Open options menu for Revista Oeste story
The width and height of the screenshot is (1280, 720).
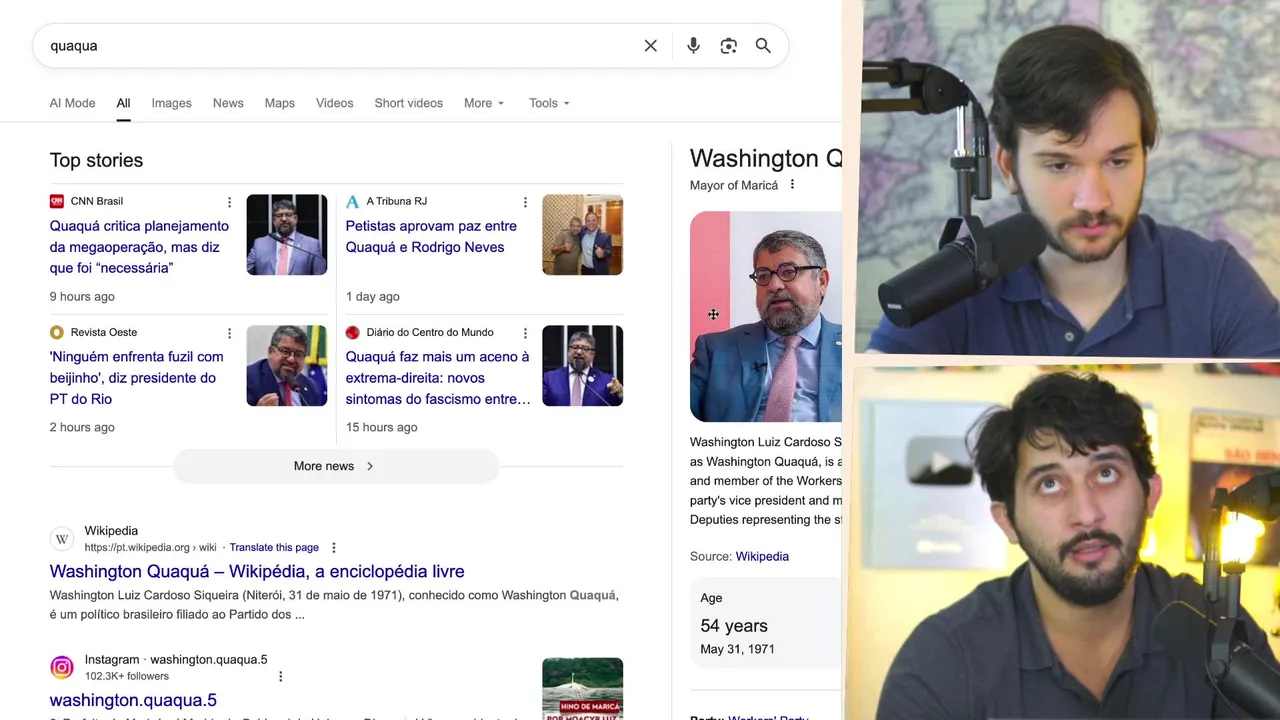229,333
